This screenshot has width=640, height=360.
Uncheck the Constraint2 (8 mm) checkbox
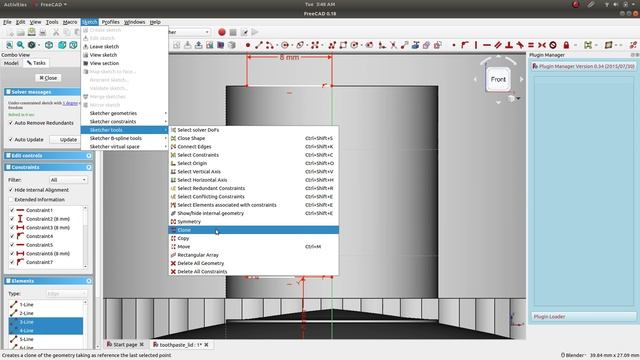[x=12, y=219]
